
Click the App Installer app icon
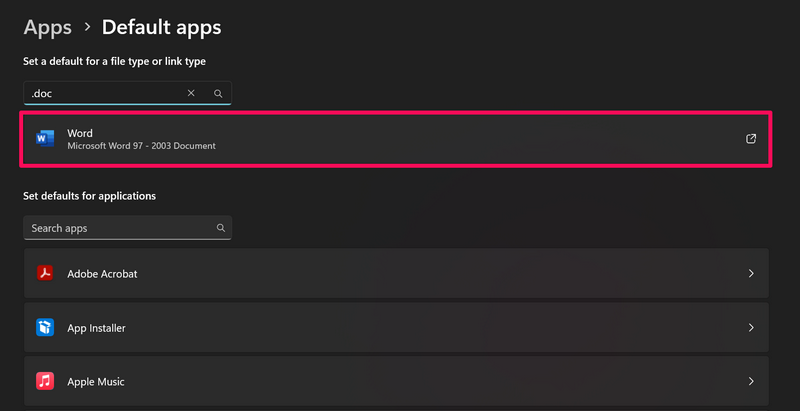(45, 327)
